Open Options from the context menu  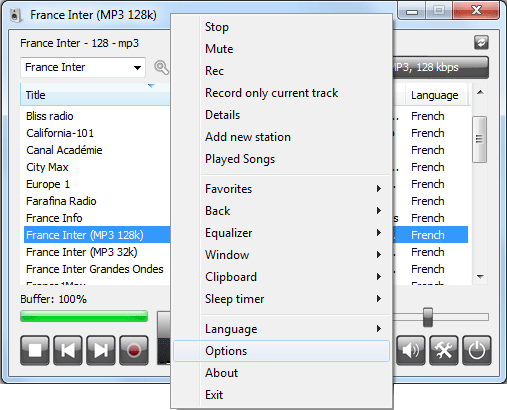(x=281, y=351)
